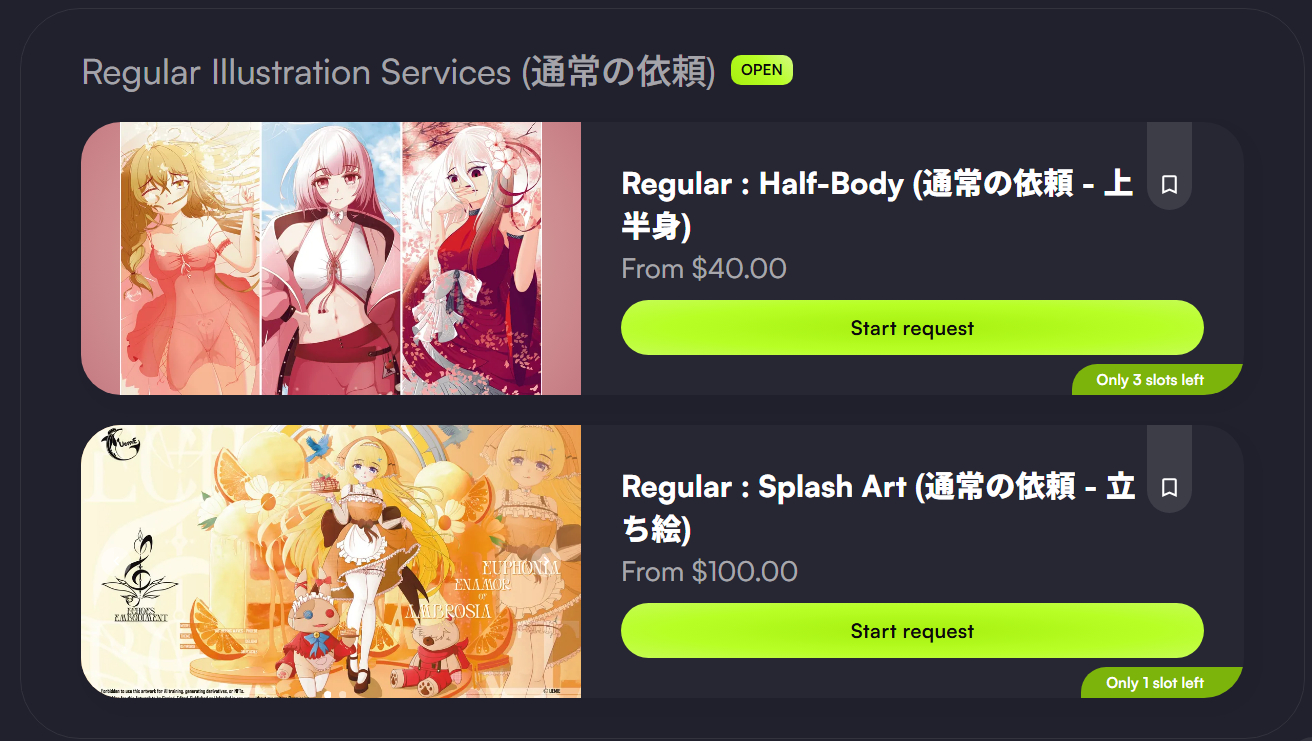The image size is (1312, 741).
Task: Click the treble clef emblem in splash art
Action: (139, 570)
